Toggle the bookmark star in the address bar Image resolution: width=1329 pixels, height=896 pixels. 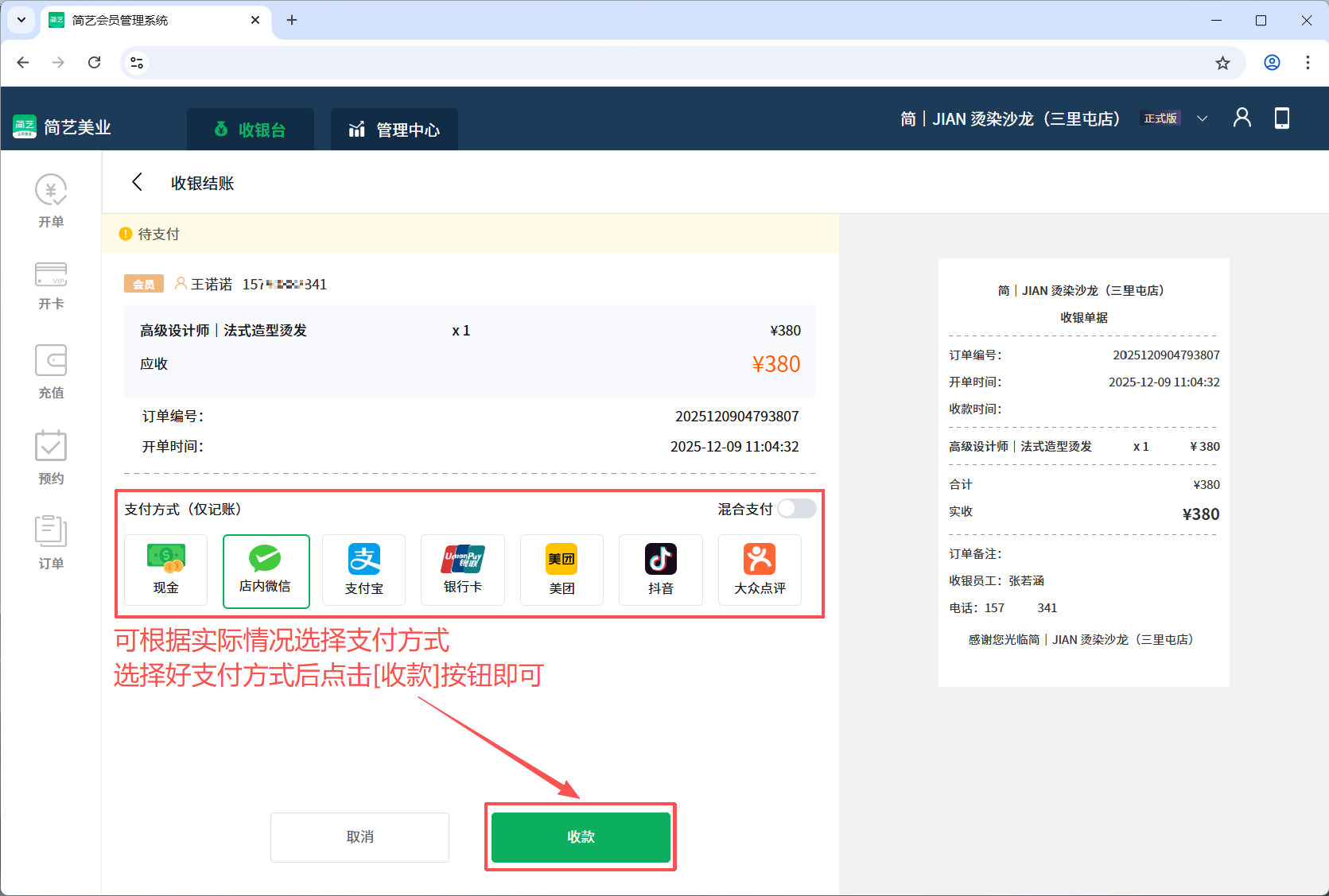[x=1222, y=62]
